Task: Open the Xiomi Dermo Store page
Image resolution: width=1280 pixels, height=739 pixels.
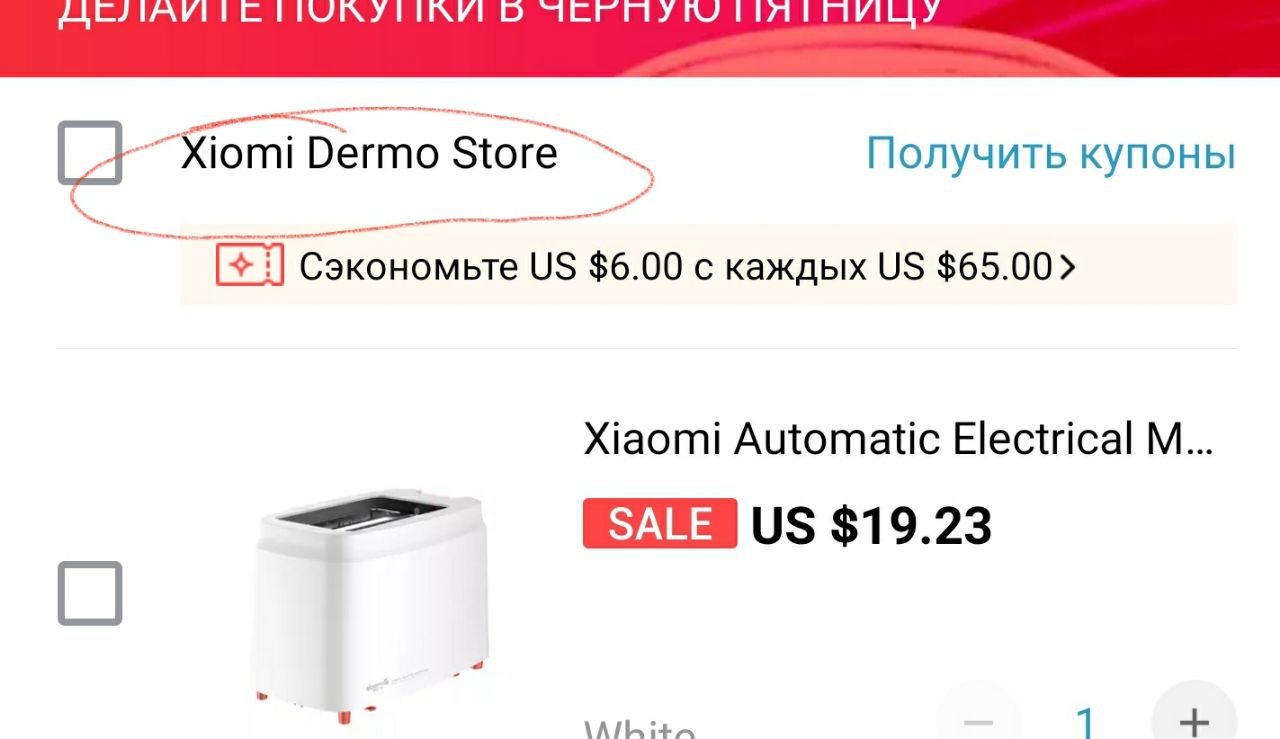Action: [x=369, y=153]
